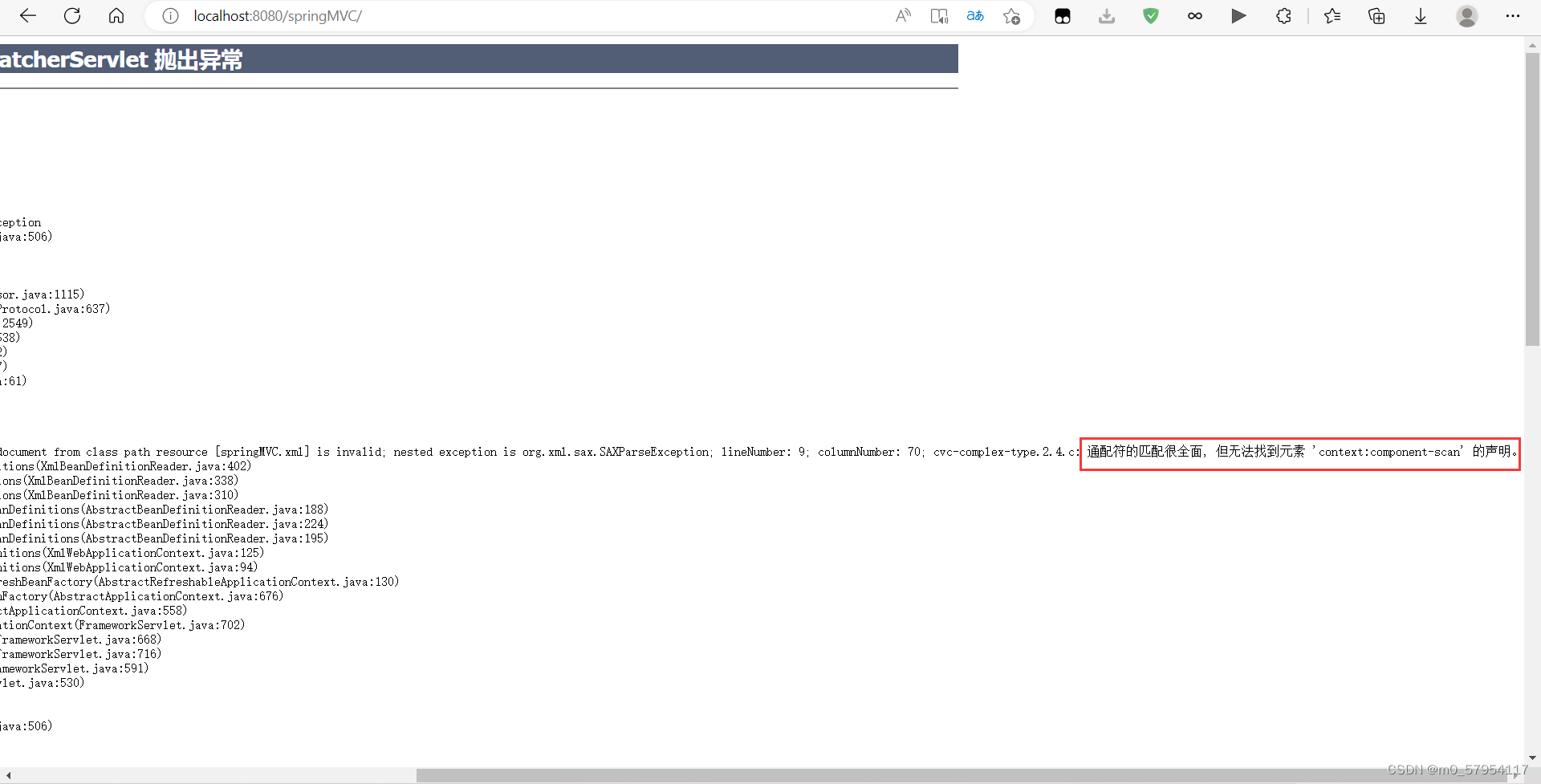Click the AbstractApplicationContext.java:676 stack line
Viewport: 1541px width, 784px height.
pos(142,596)
